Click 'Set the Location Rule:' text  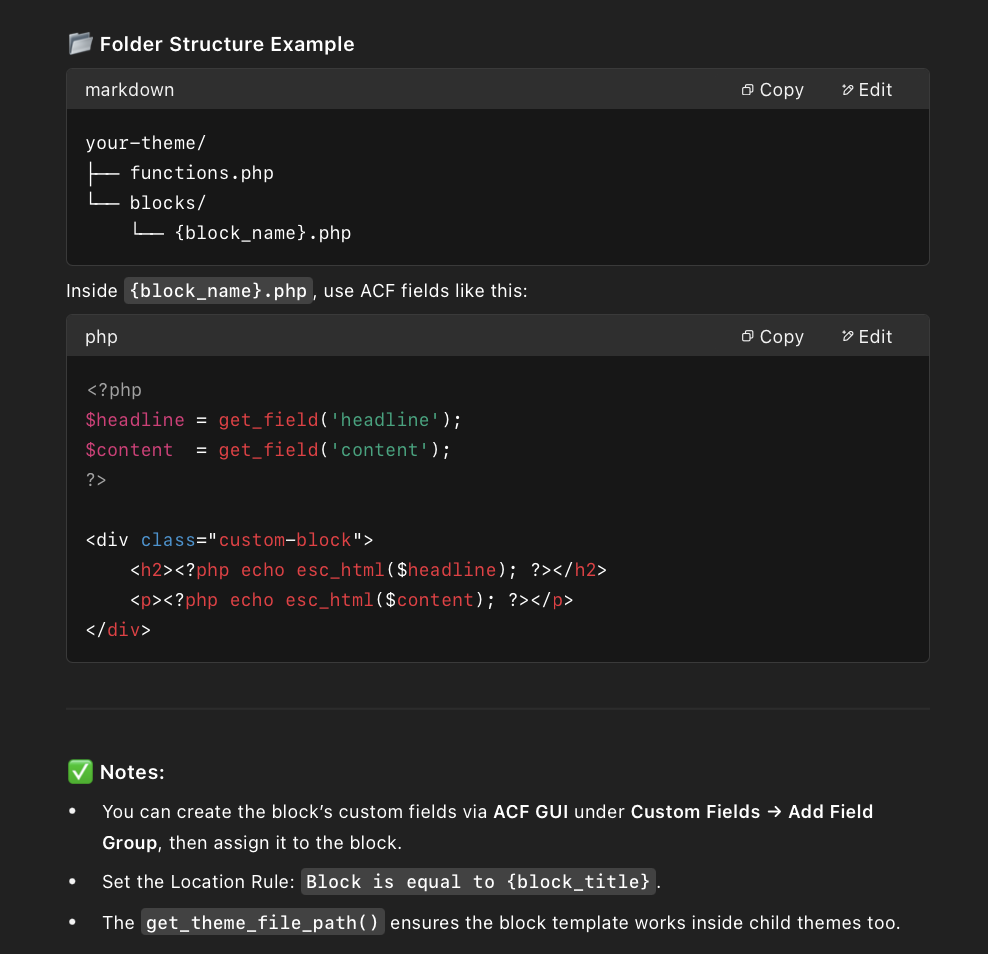pos(198,882)
